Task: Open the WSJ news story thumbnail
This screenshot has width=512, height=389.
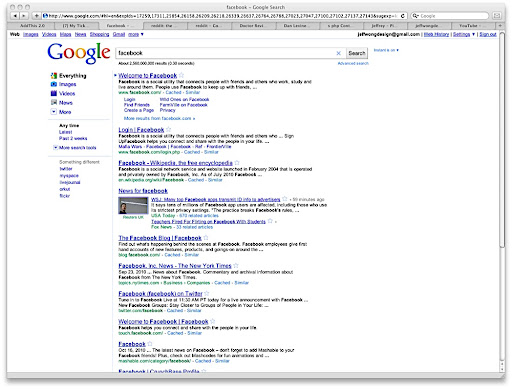Action: 133,205
